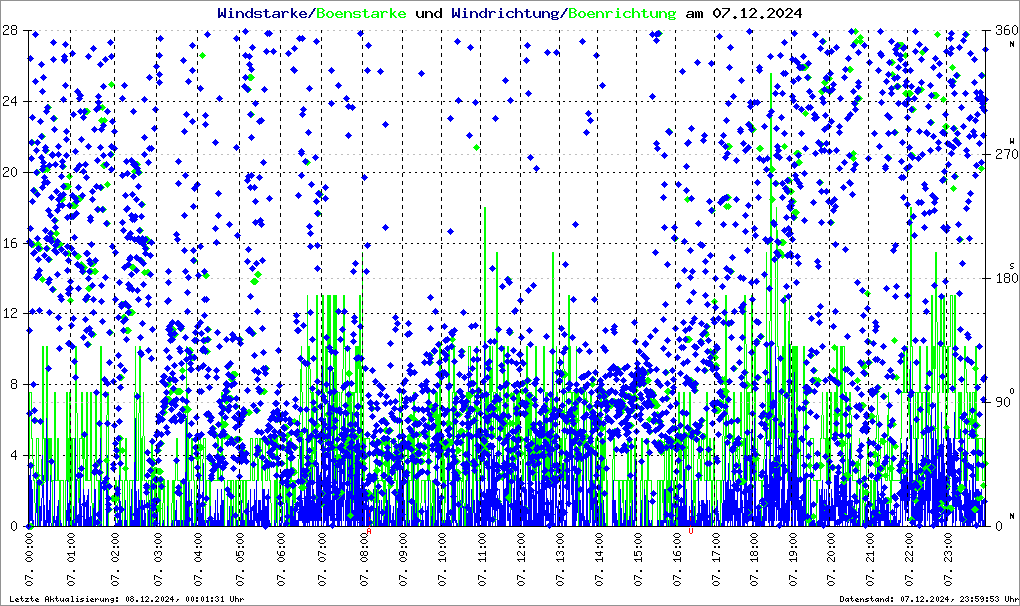
Task: Click time label '07. 09:00'
Action: click(403, 559)
